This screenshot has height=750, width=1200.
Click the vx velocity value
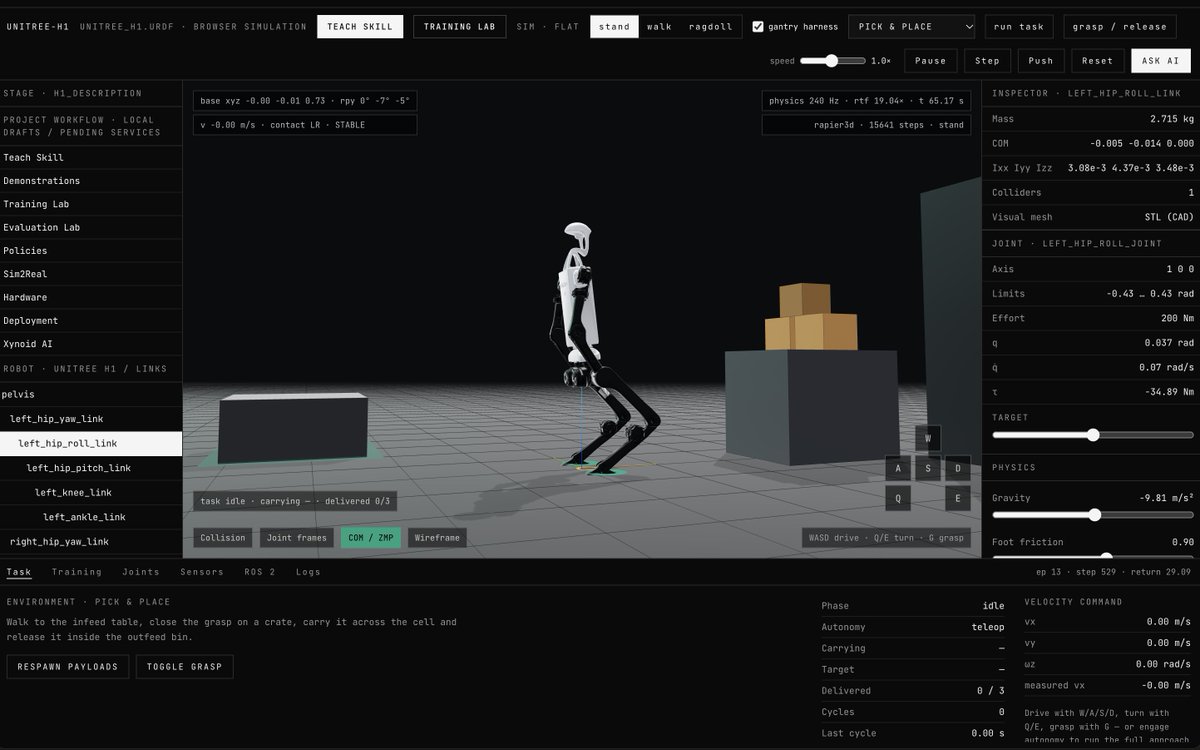tap(1166, 622)
